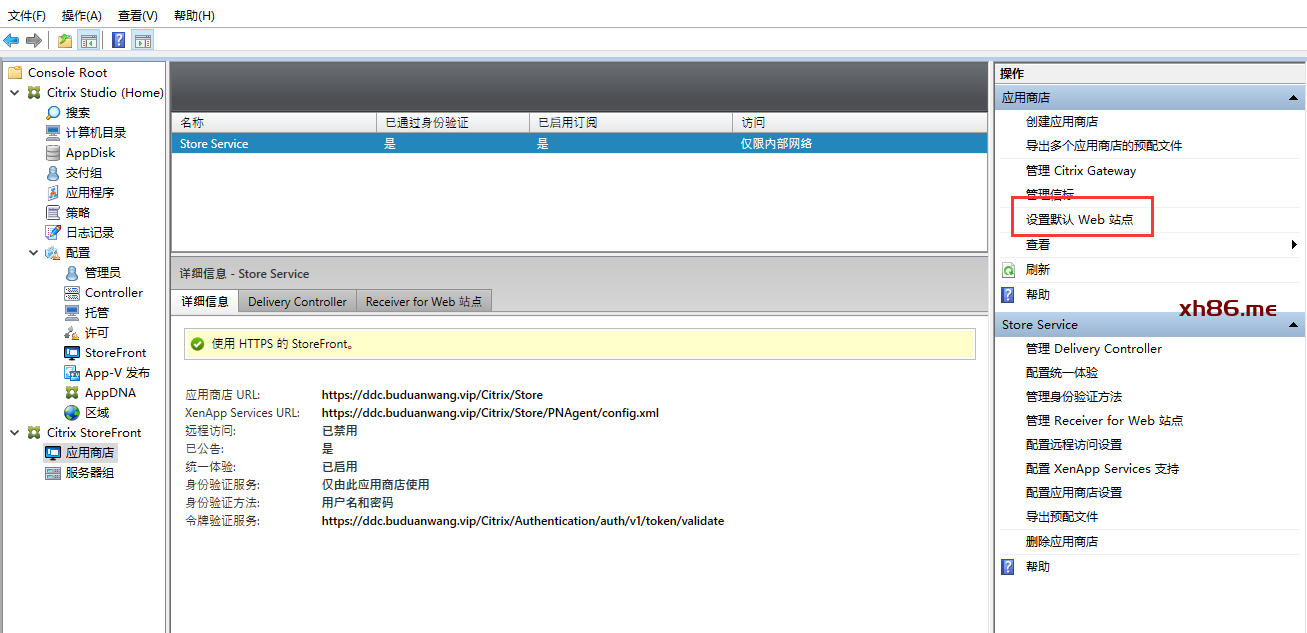Click the Back arrow toolbar icon
Image resolution: width=1307 pixels, height=633 pixels.
tap(11, 40)
